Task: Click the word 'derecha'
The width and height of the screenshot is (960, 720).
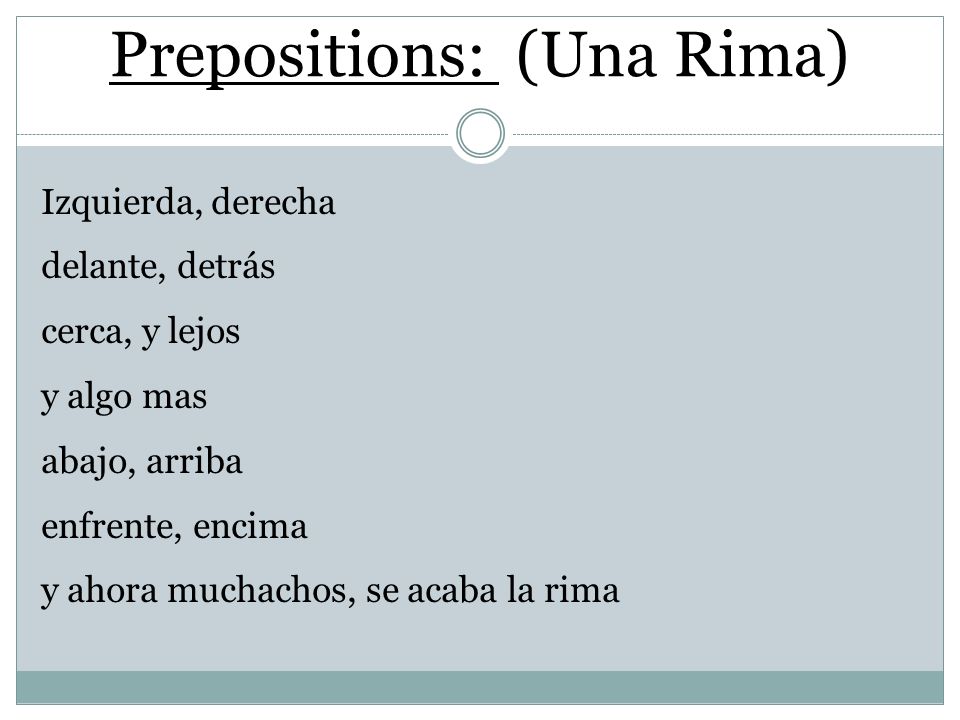Action: click(x=273, y=202)
